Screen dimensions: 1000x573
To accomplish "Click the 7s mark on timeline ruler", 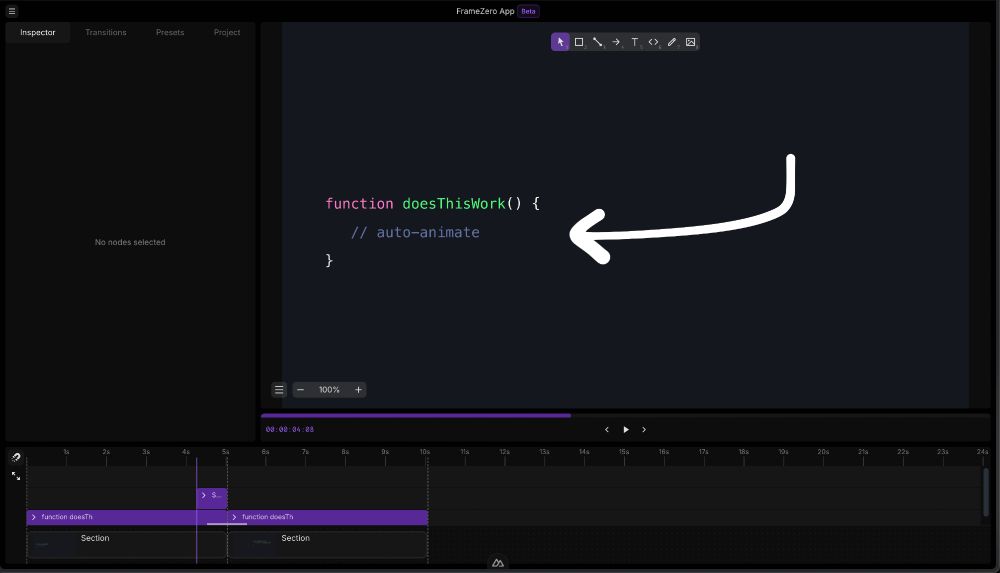I will 305,452.
